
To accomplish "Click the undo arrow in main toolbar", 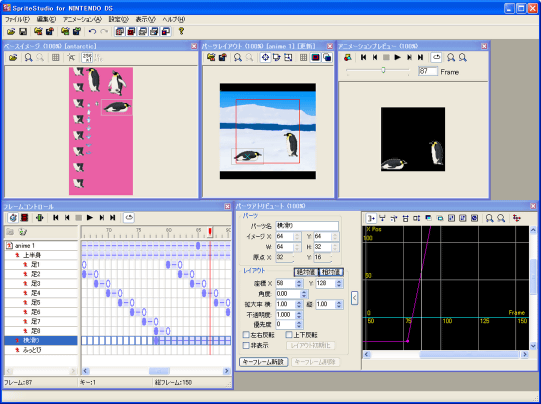I will [92, 32].
